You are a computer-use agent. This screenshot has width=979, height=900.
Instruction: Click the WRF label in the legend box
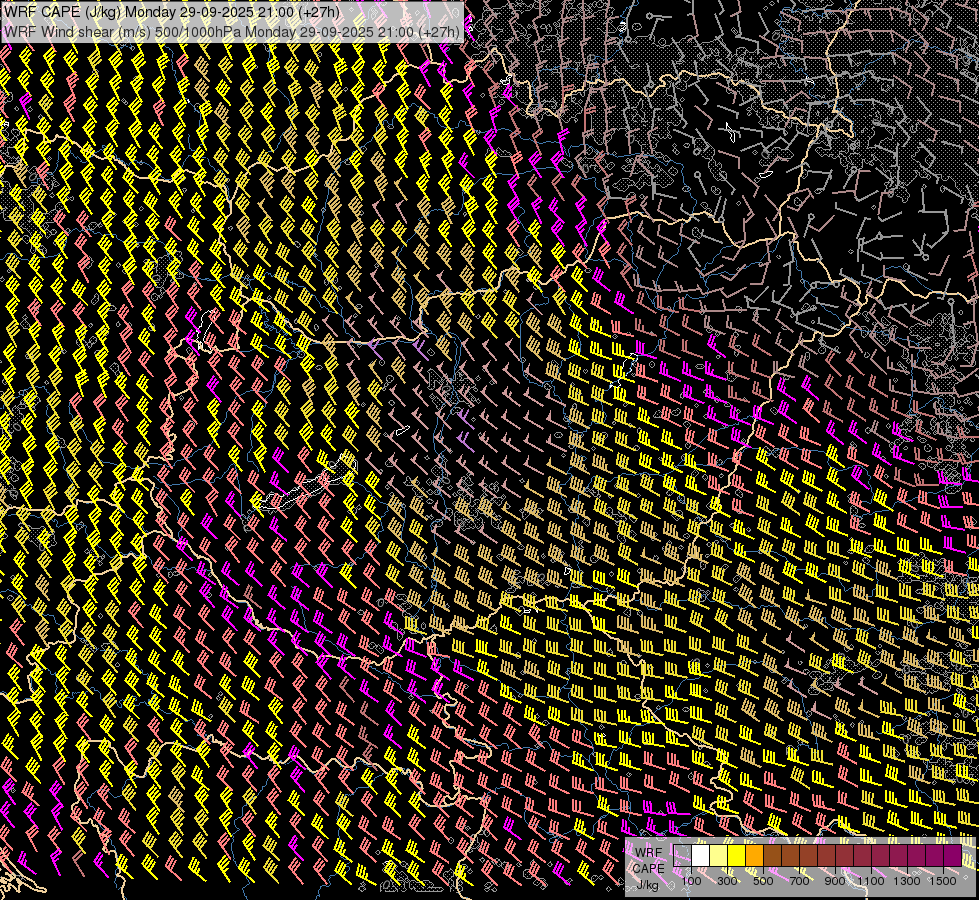pyautogui.click(x=649, y=851)
